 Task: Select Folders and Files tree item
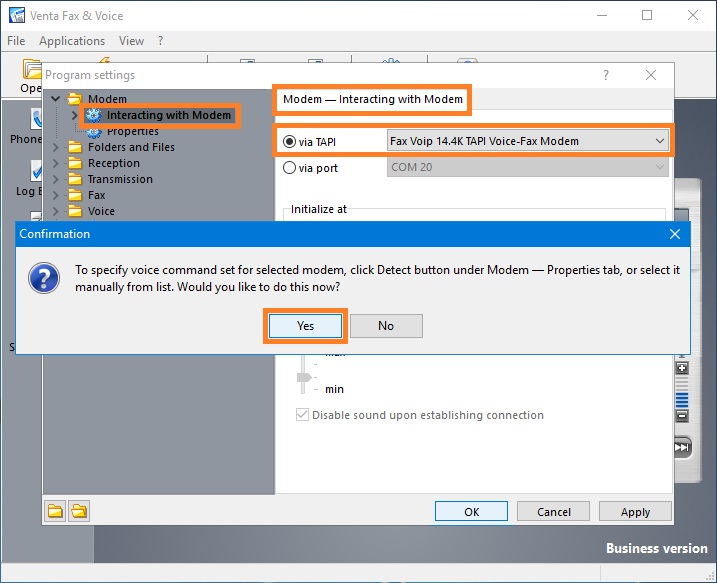click(131, 147)
